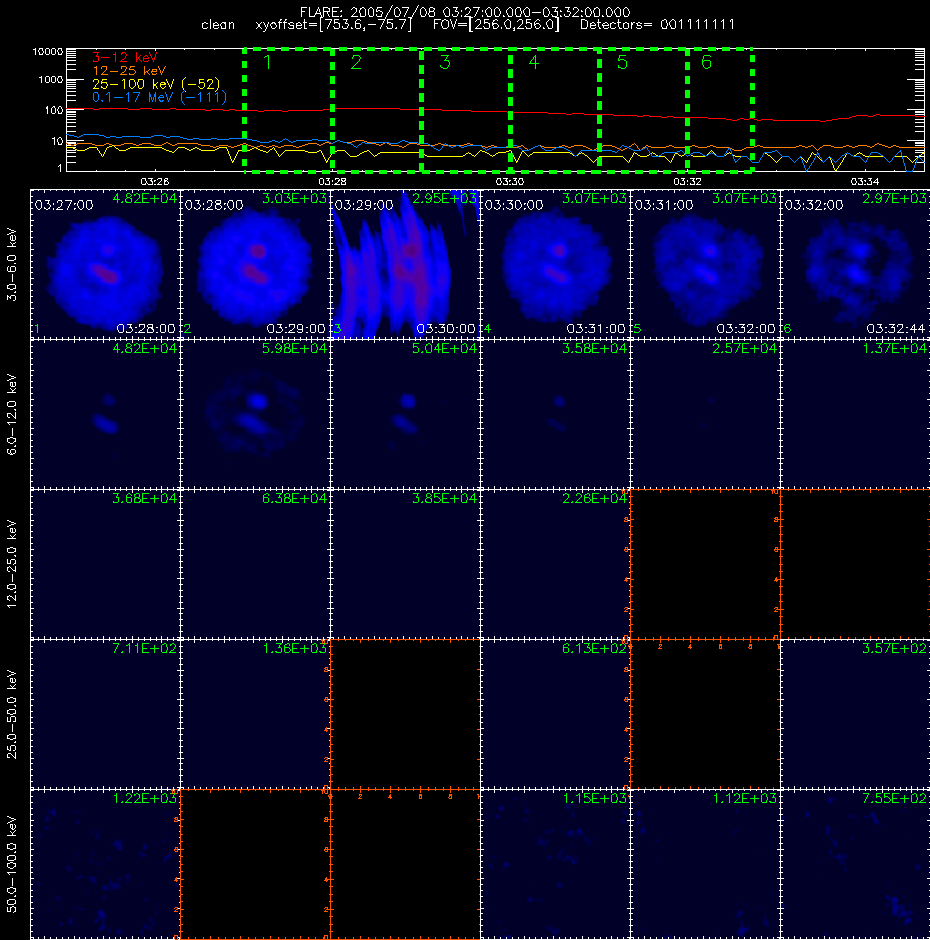Click the 6.0-12.0 keV row label
930x940 pixels.
point(12,414)
